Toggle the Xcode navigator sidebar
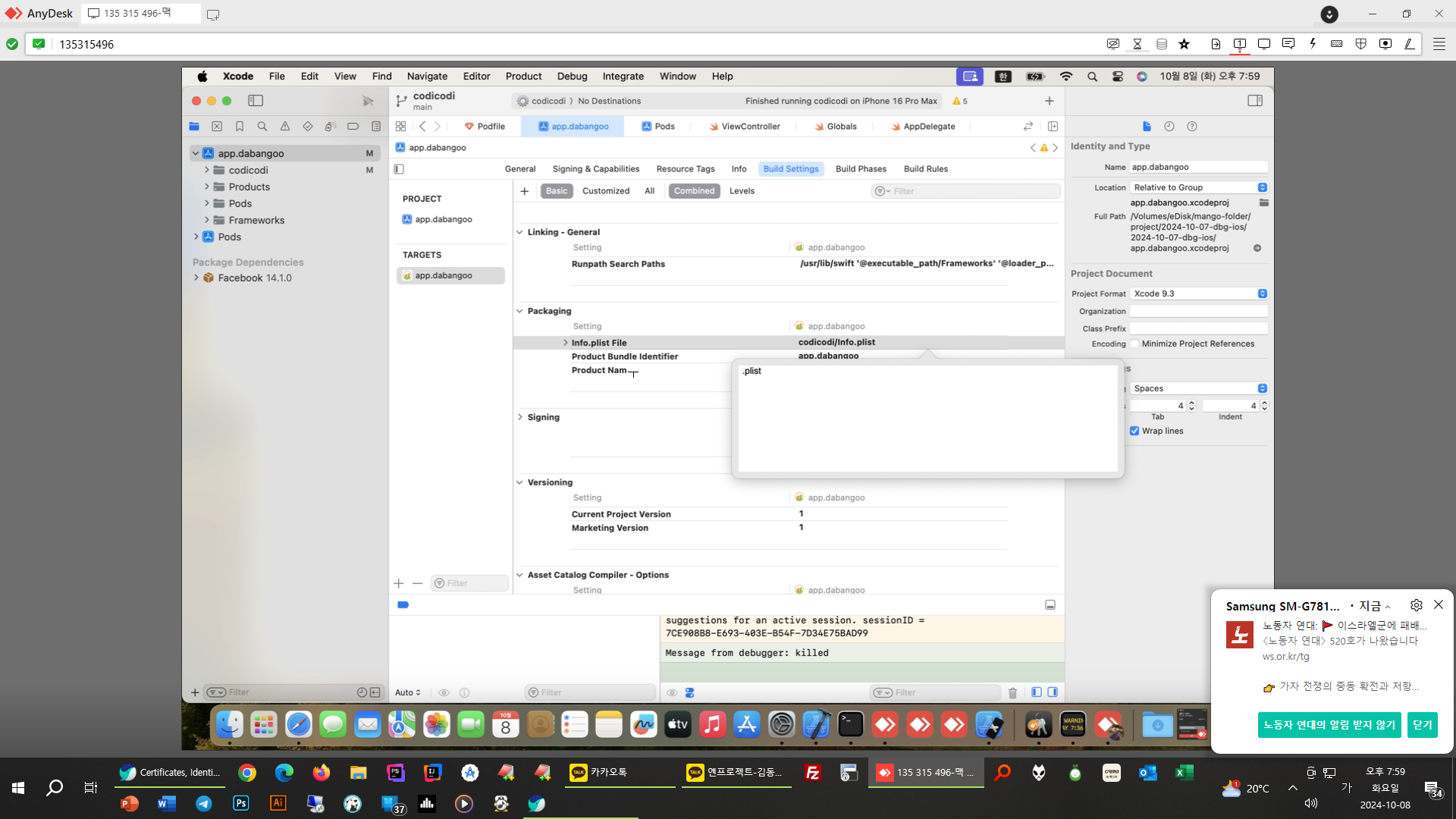Image resolution: width=1456 pixels, height=819 pixels. (256, 100)
